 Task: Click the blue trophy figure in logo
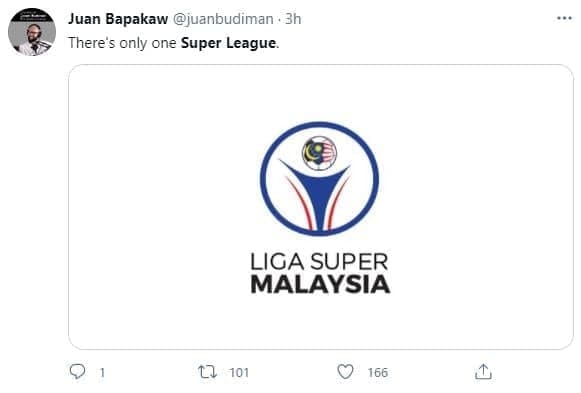(316, 195)
